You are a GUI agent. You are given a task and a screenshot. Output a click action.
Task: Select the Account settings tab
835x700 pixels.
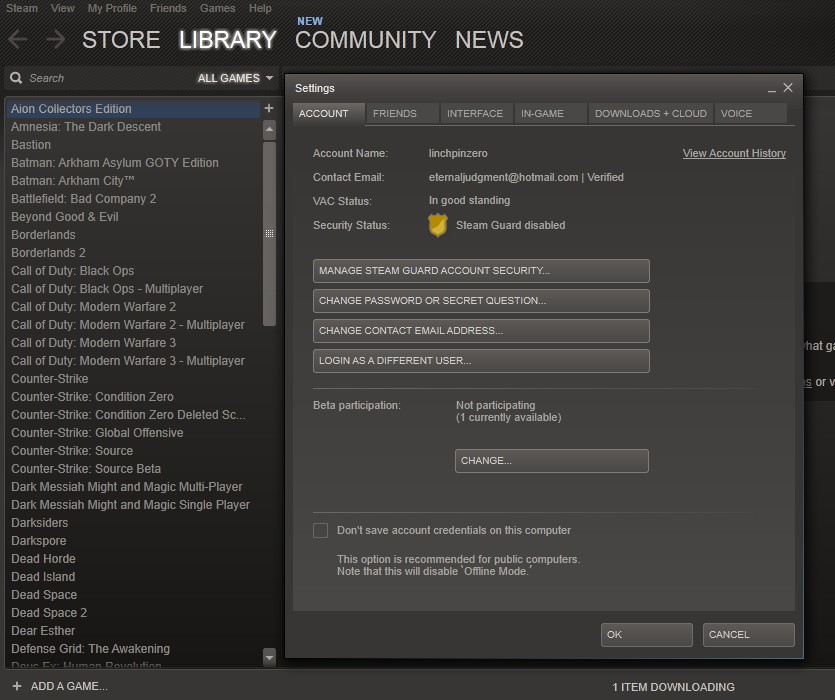(329, 113)
